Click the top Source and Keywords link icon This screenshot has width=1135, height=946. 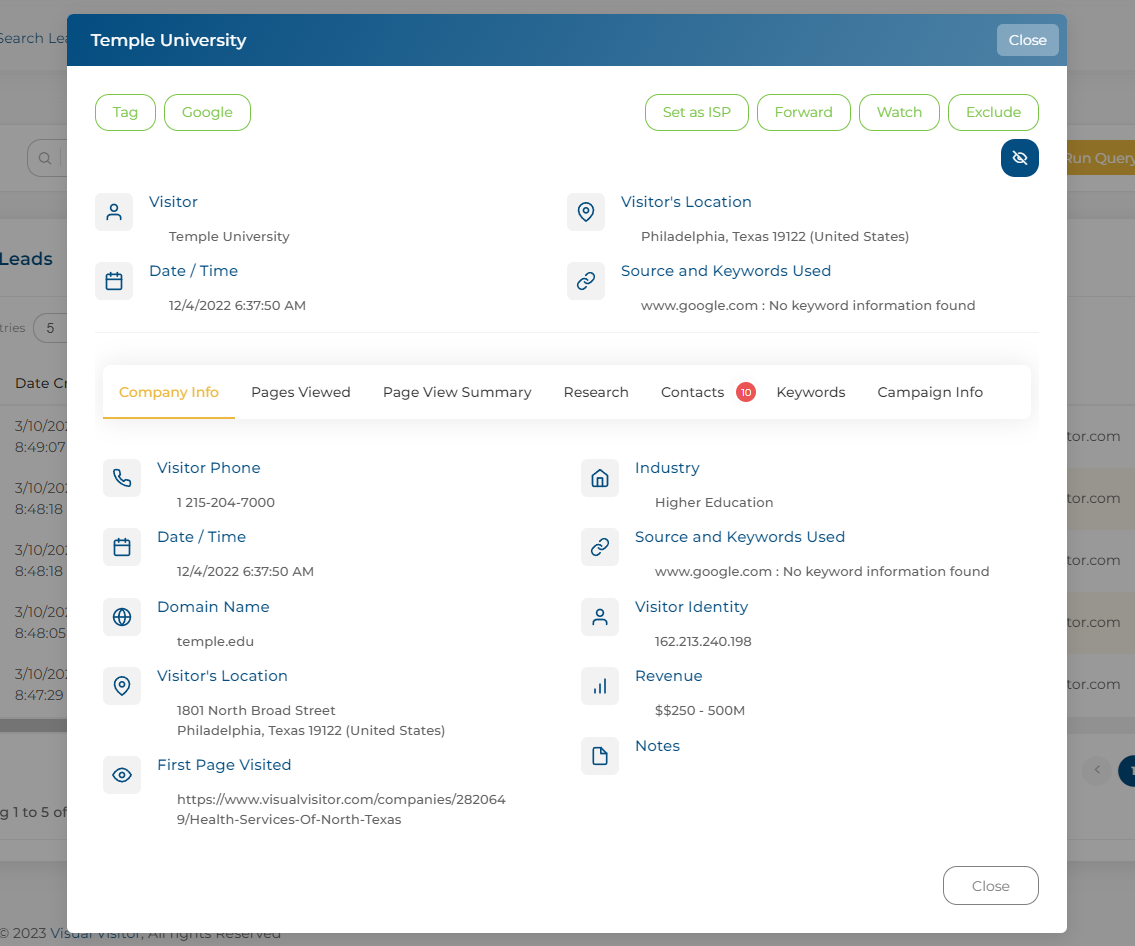586,281
